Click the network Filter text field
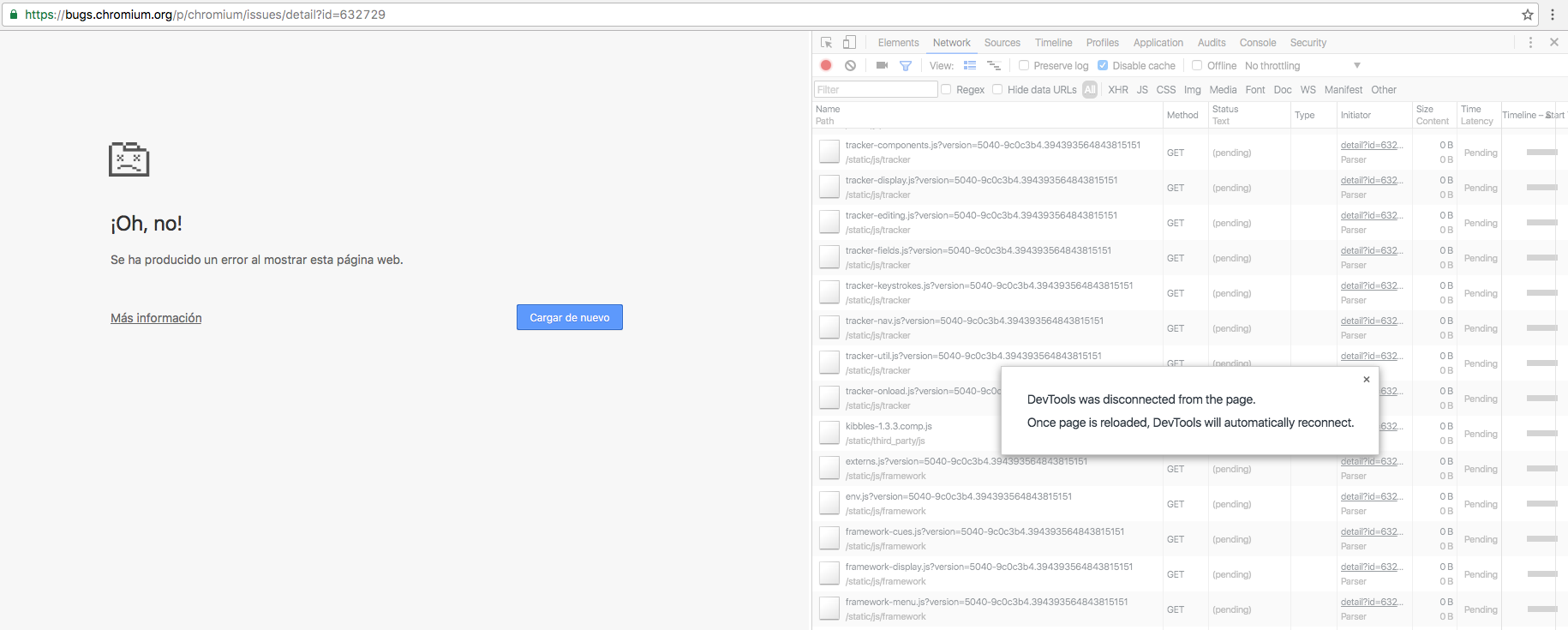Image resolution: width=1568 pixels, height=630 pixels. coord(875,89)
